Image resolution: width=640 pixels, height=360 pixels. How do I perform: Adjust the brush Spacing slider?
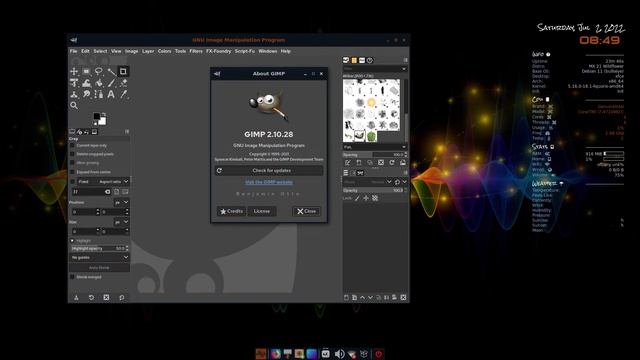pyautogui.click(x=374, y=155)
